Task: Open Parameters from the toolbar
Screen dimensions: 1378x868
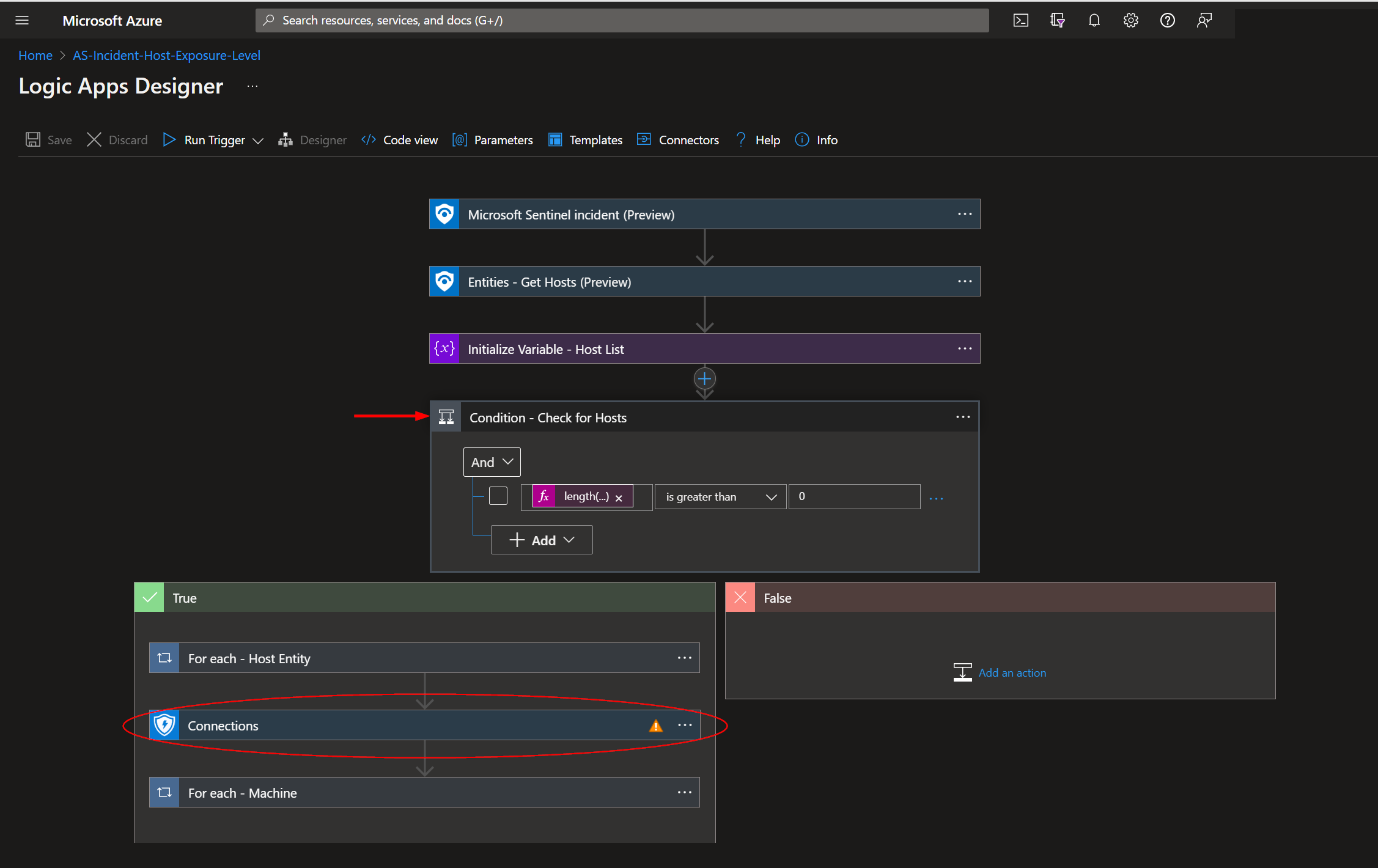Action: [492, 140]
